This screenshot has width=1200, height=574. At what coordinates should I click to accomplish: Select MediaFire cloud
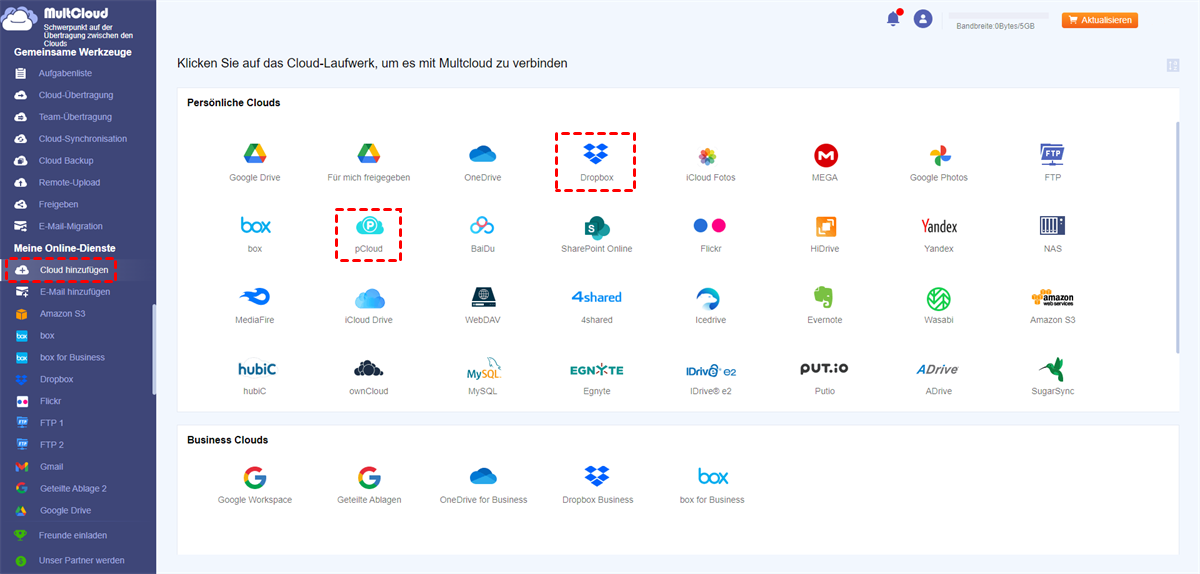(255, 306)
